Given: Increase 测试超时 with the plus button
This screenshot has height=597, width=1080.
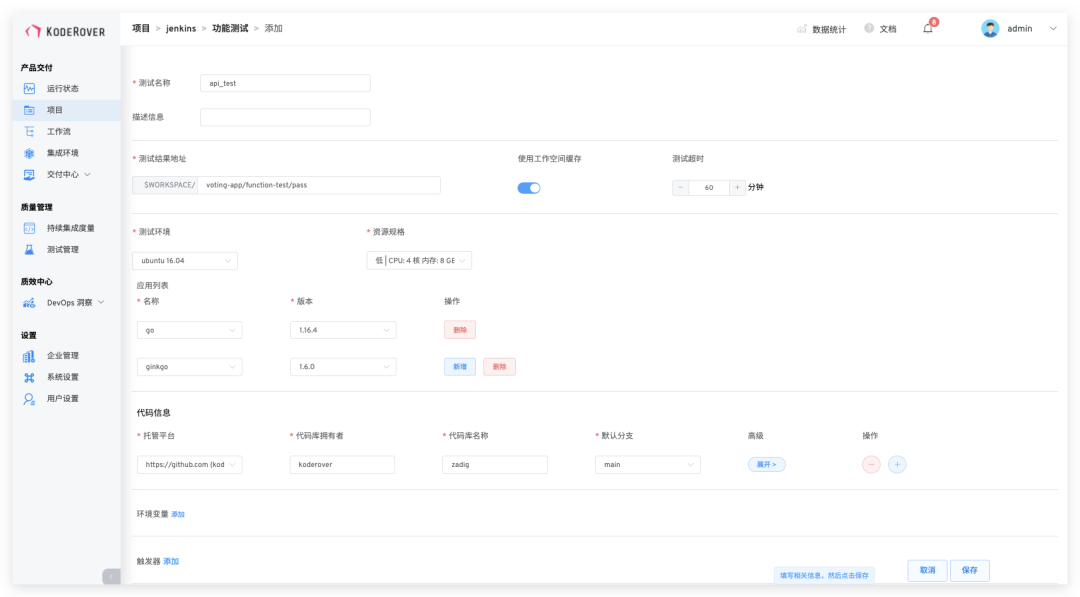Looking at the screenshot, I should click(737, 187).
